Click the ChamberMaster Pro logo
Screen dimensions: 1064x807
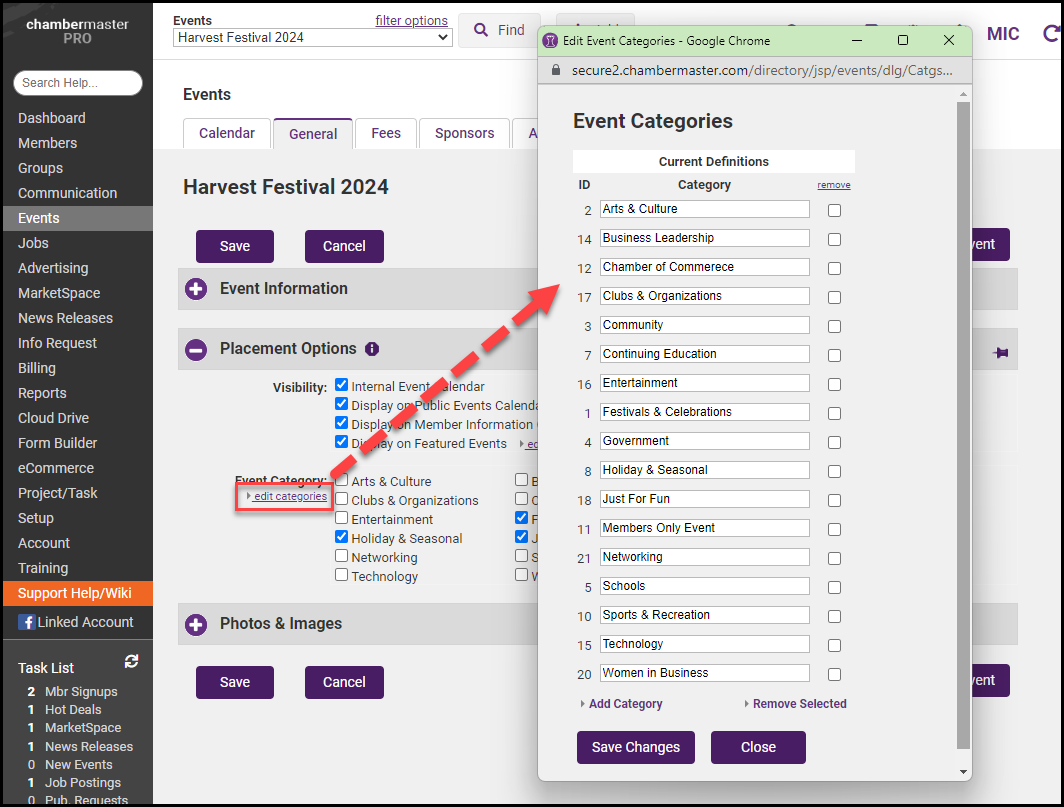77,30
